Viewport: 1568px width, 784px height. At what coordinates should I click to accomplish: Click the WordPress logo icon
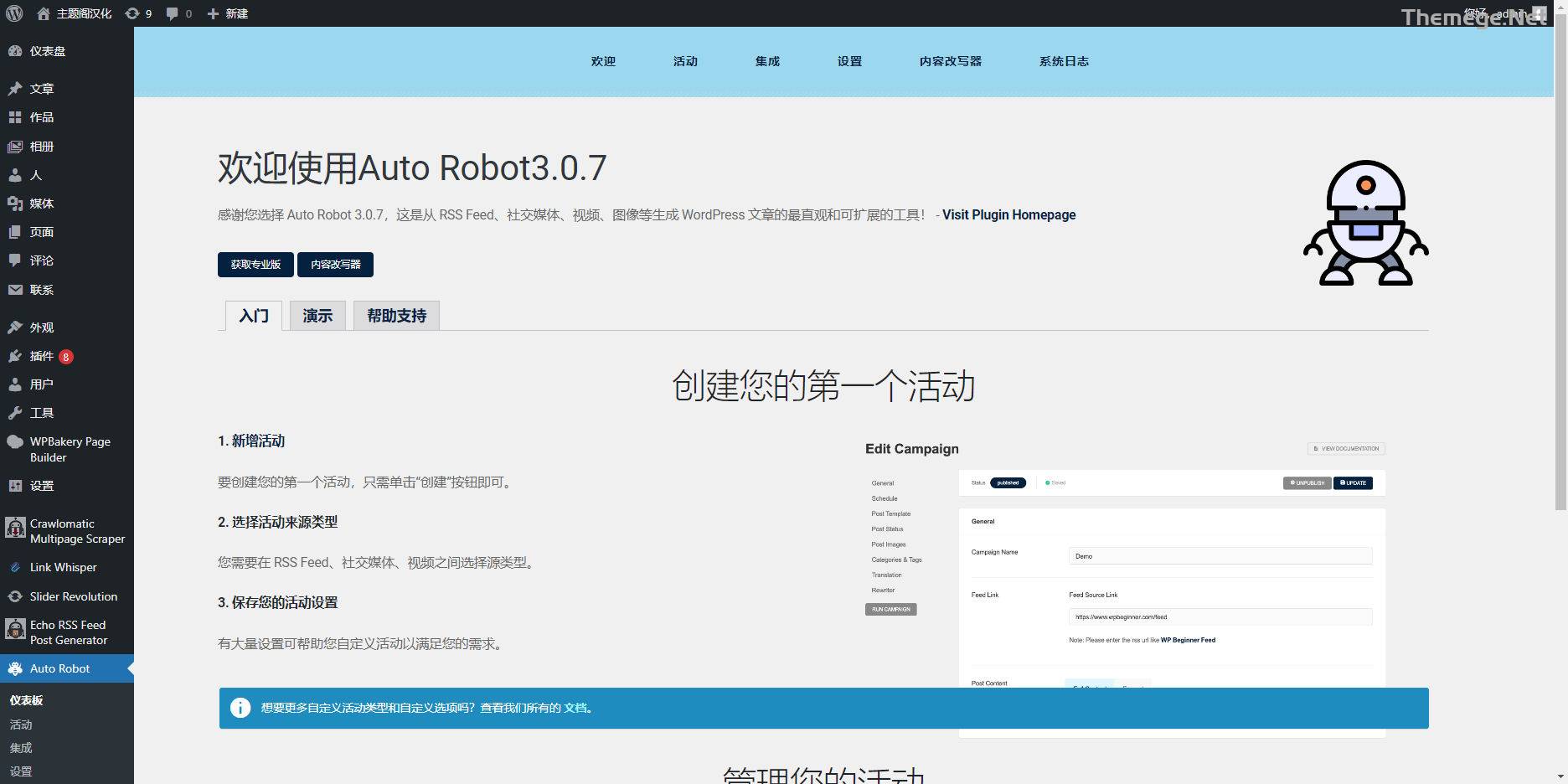pyautogui.click(x=13, y=13)
